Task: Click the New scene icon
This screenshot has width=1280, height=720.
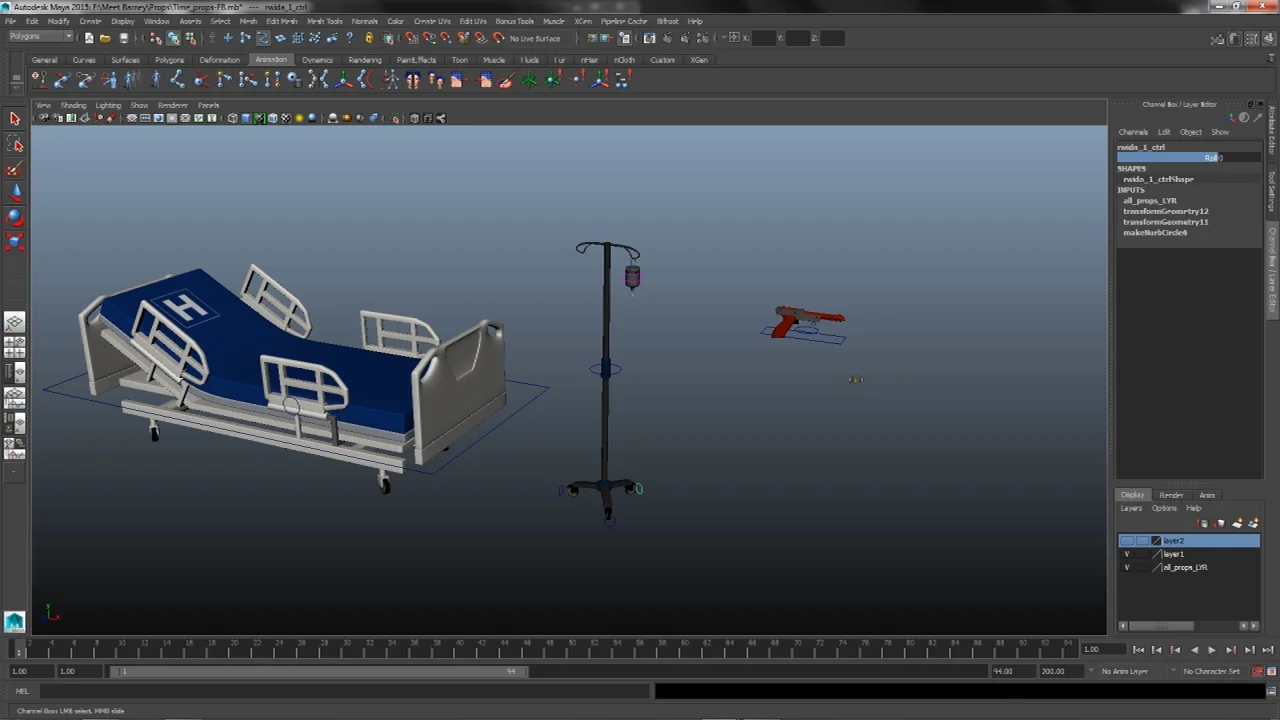Action: [88, 38]
